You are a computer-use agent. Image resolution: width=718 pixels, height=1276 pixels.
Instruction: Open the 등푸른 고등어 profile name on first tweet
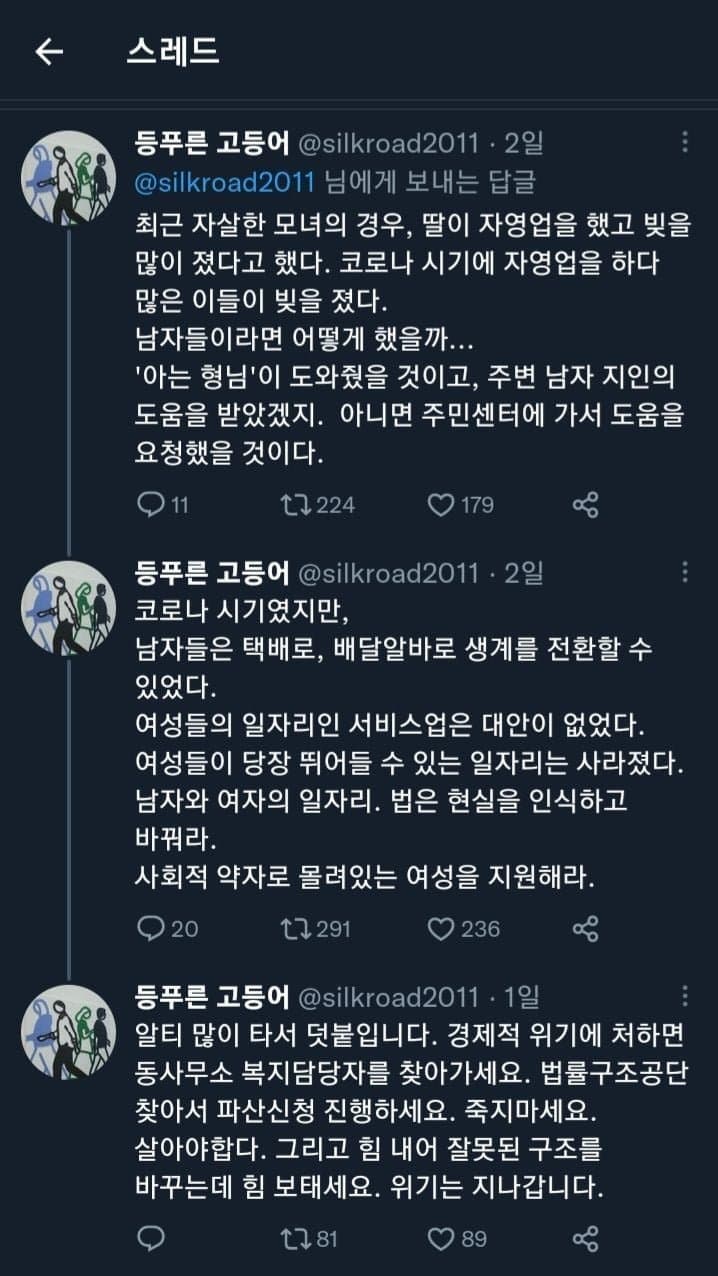point(212,144)
